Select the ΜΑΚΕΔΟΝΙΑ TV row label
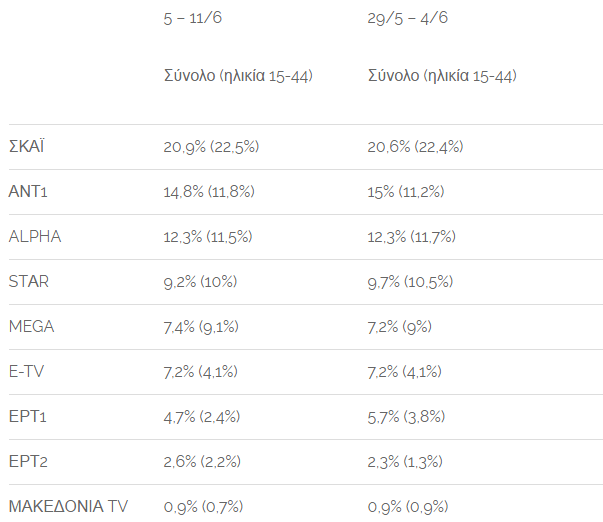Image resolution: width=603 pixels, height=522 pixels. click(x=68, y=507)
